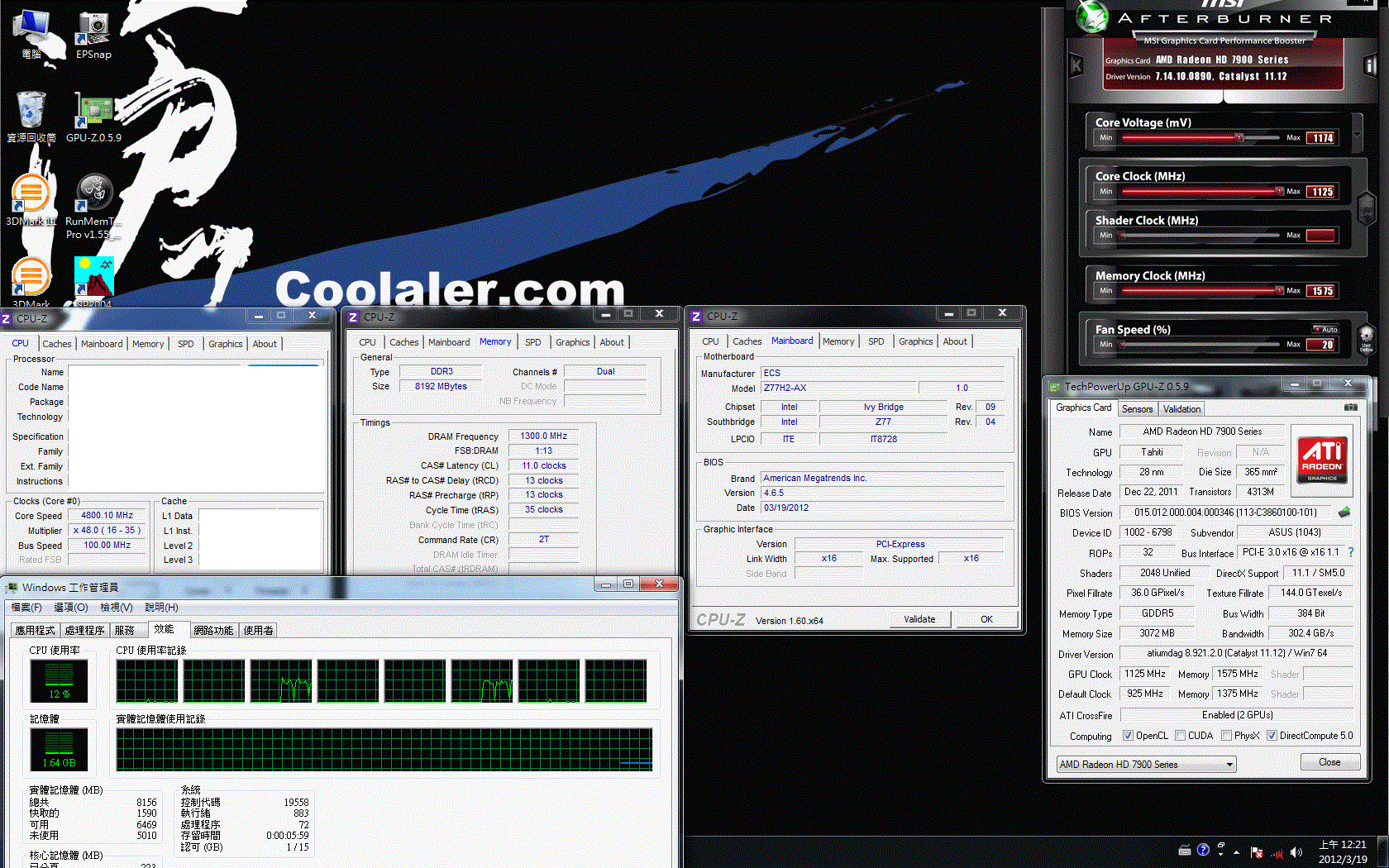Launch the 3DMark 11 desktop shortcut
Viewport: 1389px width, 868px height.
[31, 201]
